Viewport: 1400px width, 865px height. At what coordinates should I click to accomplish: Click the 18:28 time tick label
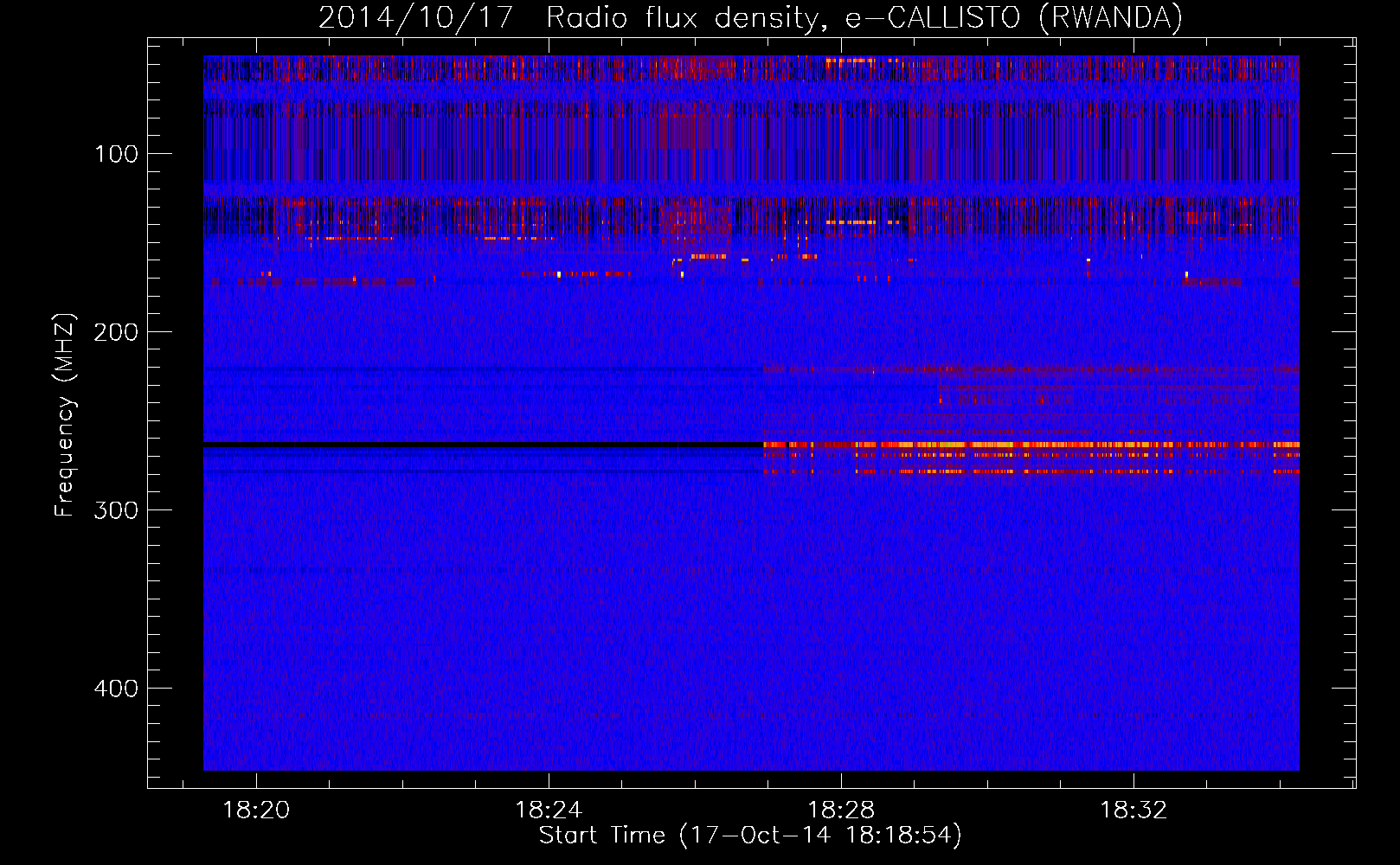841,810
